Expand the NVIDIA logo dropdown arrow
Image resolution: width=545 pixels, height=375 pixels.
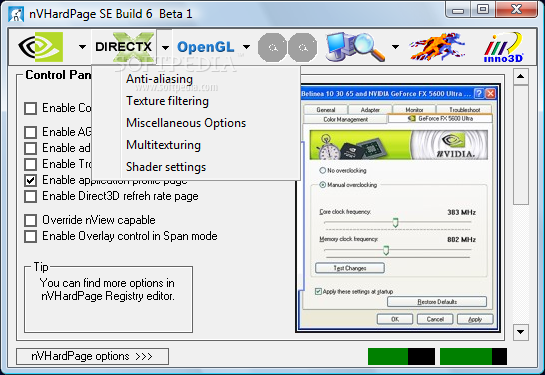point(82,47)
